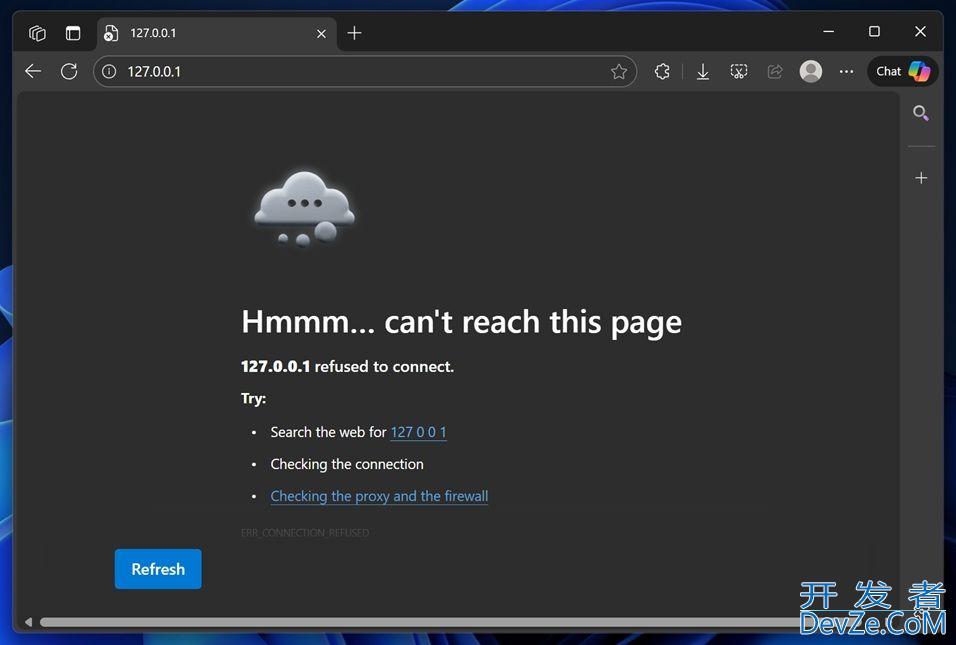Follow the '127 0 0 1' web search link
The width and height of the screenshot is (956, 645).
click(418, 432)
